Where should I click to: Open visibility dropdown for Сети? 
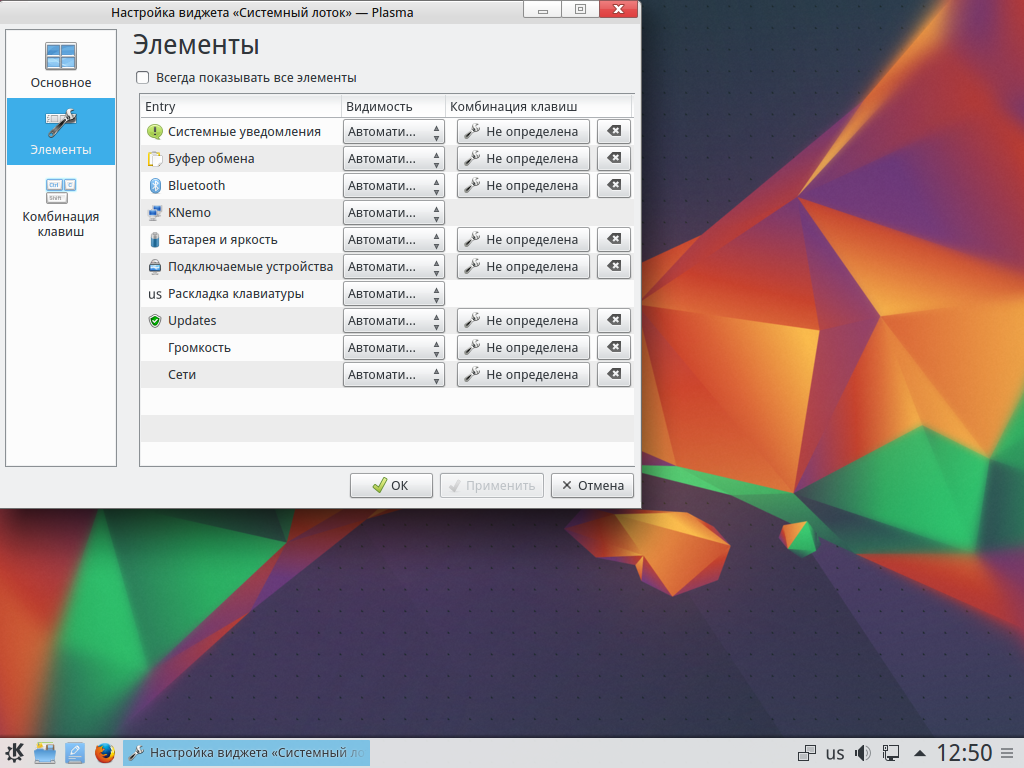point(394,374)
